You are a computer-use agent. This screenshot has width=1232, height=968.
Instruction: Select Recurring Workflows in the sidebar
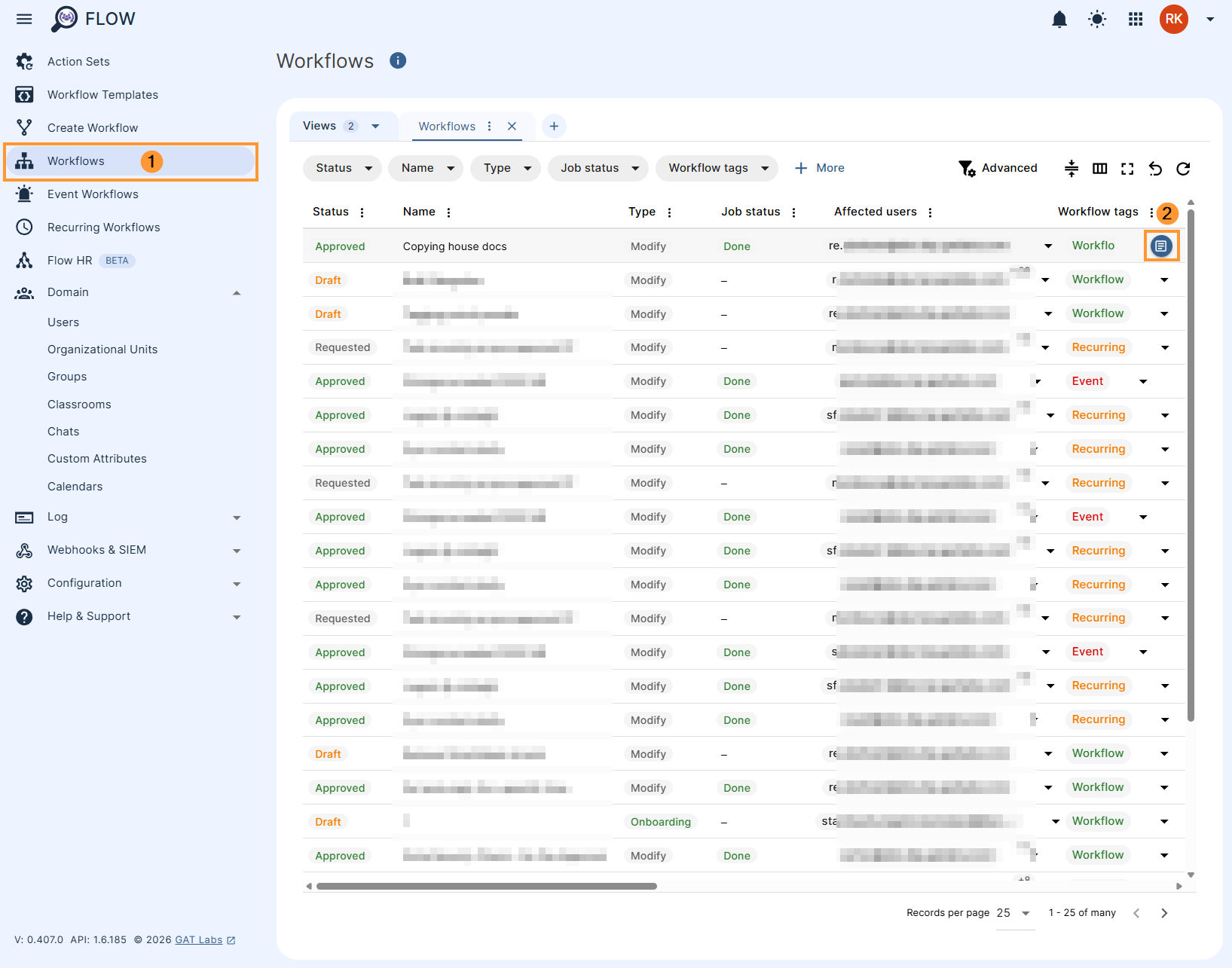(x=103, y=227)
